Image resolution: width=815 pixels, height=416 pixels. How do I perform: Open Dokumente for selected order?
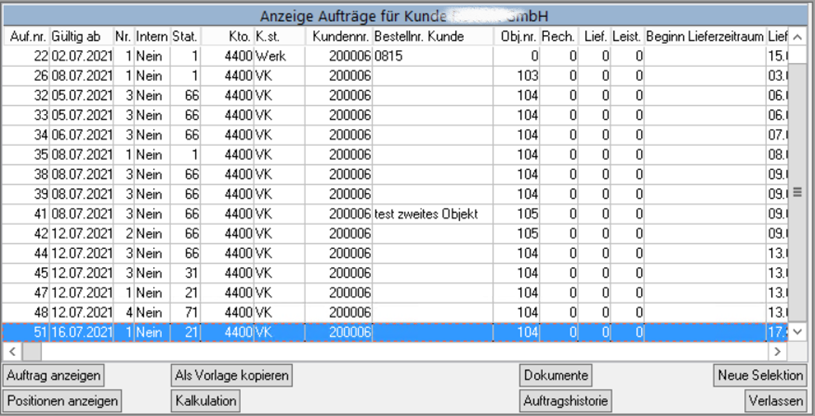point(556,376)
